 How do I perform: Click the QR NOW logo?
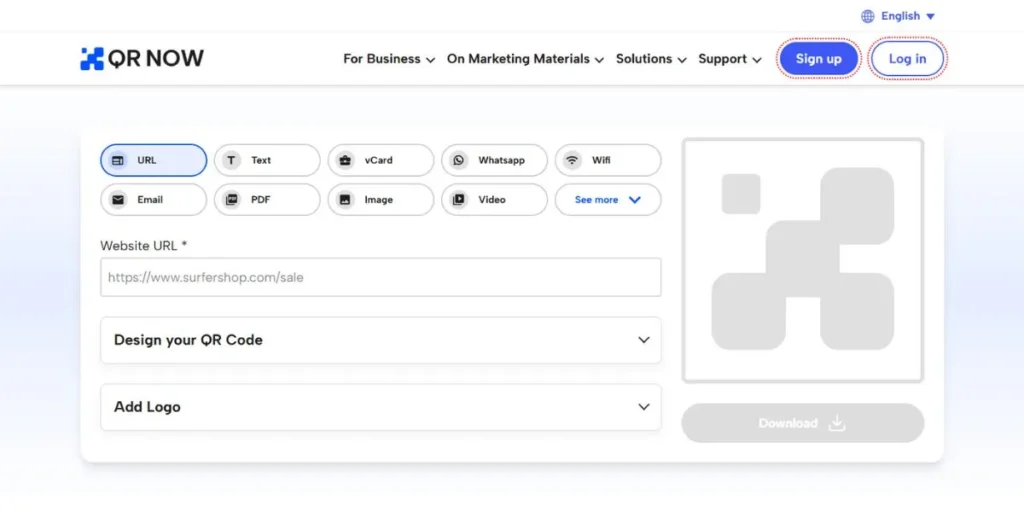[142, 59]
